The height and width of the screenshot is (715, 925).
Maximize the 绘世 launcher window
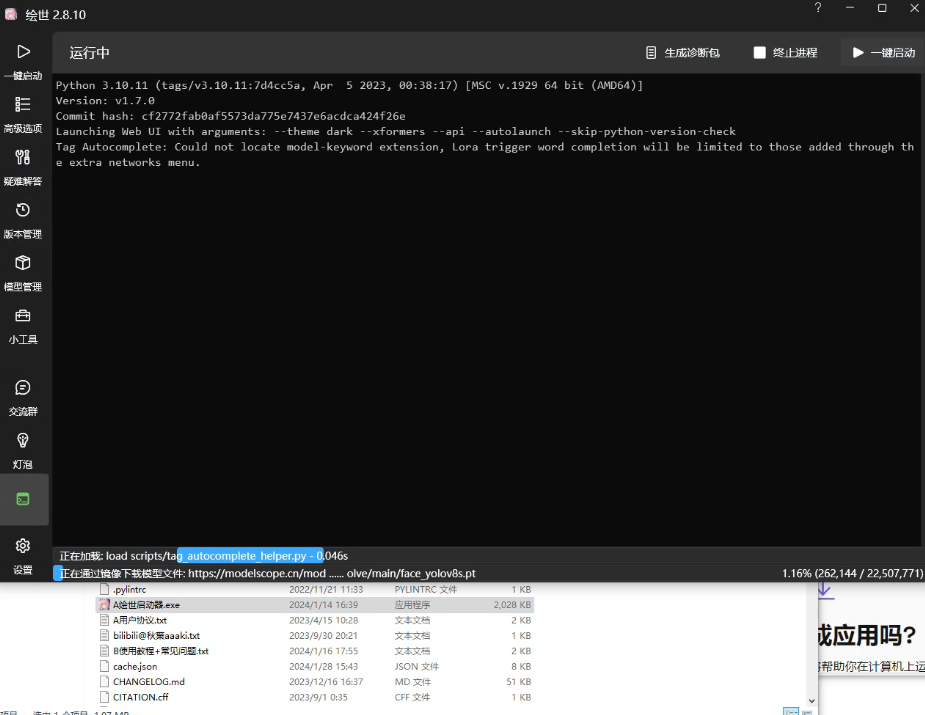(882, 8)
